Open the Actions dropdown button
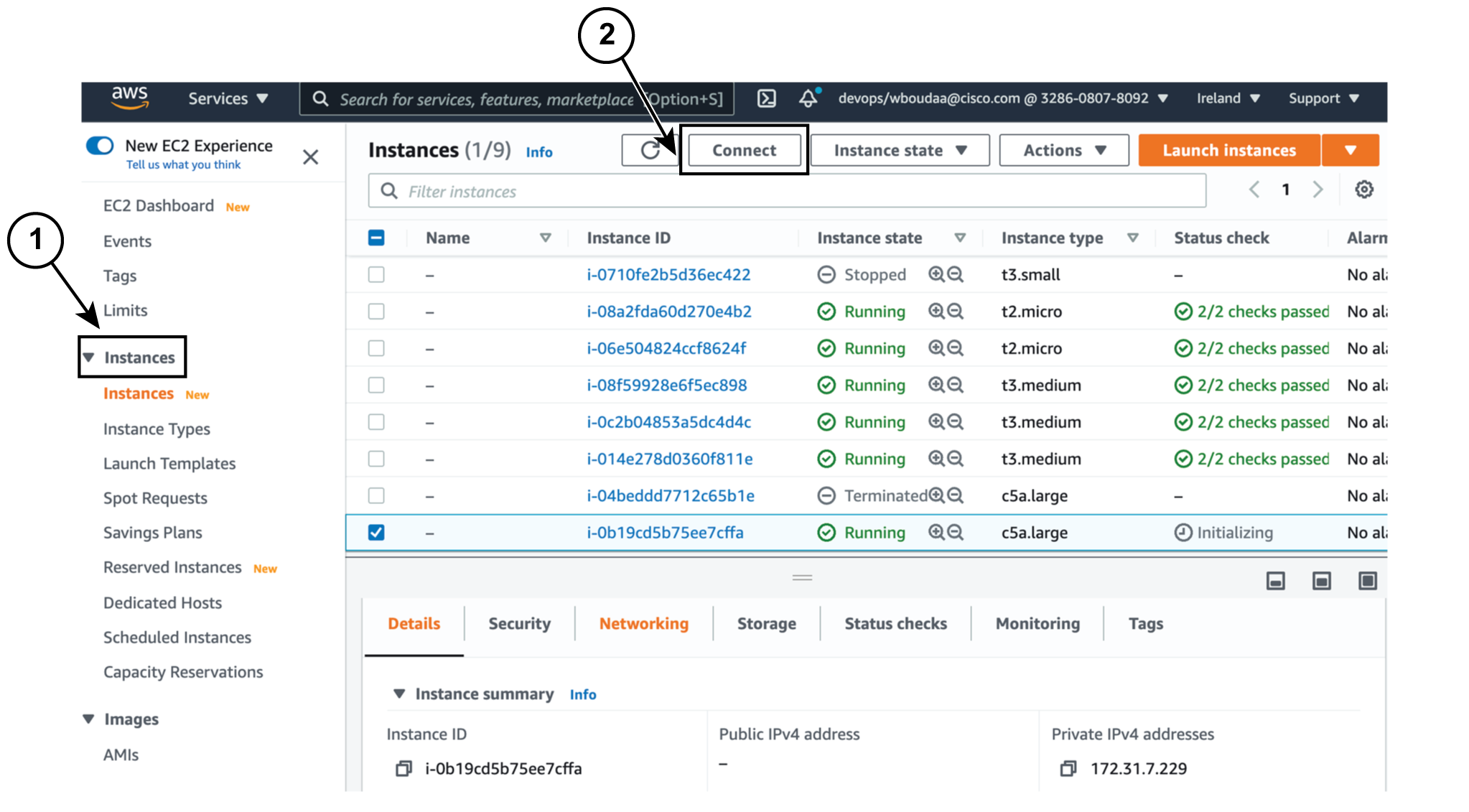1469x812 pixels. coord(1064,150)
